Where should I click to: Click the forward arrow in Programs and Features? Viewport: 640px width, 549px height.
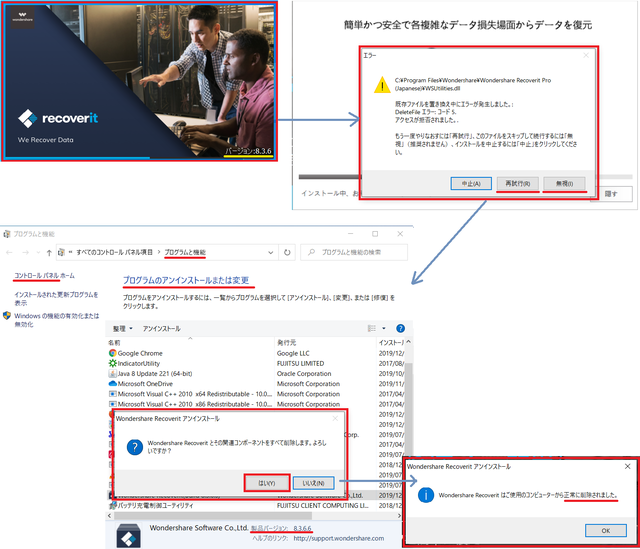pos(25,253)
